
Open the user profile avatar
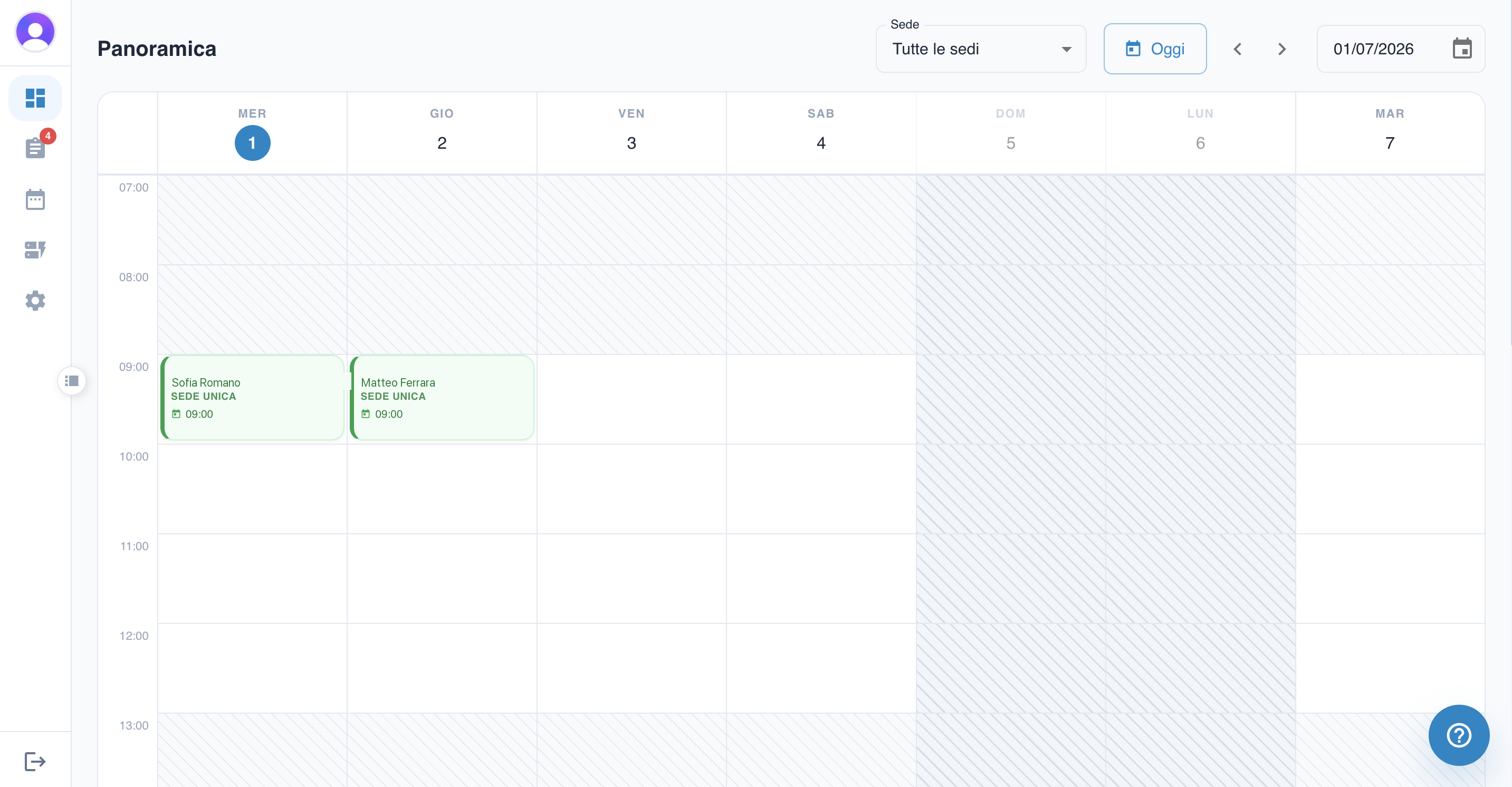[35, 32]
